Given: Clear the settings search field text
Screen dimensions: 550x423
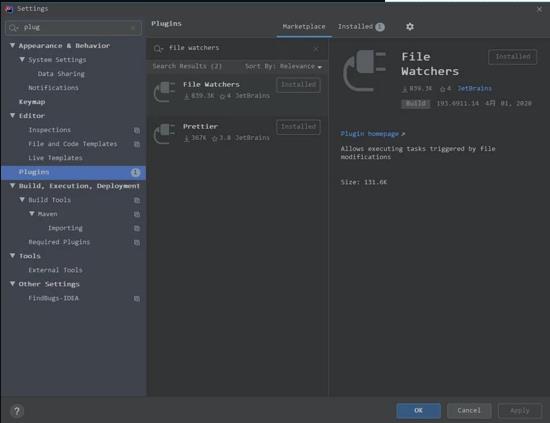Looking at the screenshot, I should (133, 28).
